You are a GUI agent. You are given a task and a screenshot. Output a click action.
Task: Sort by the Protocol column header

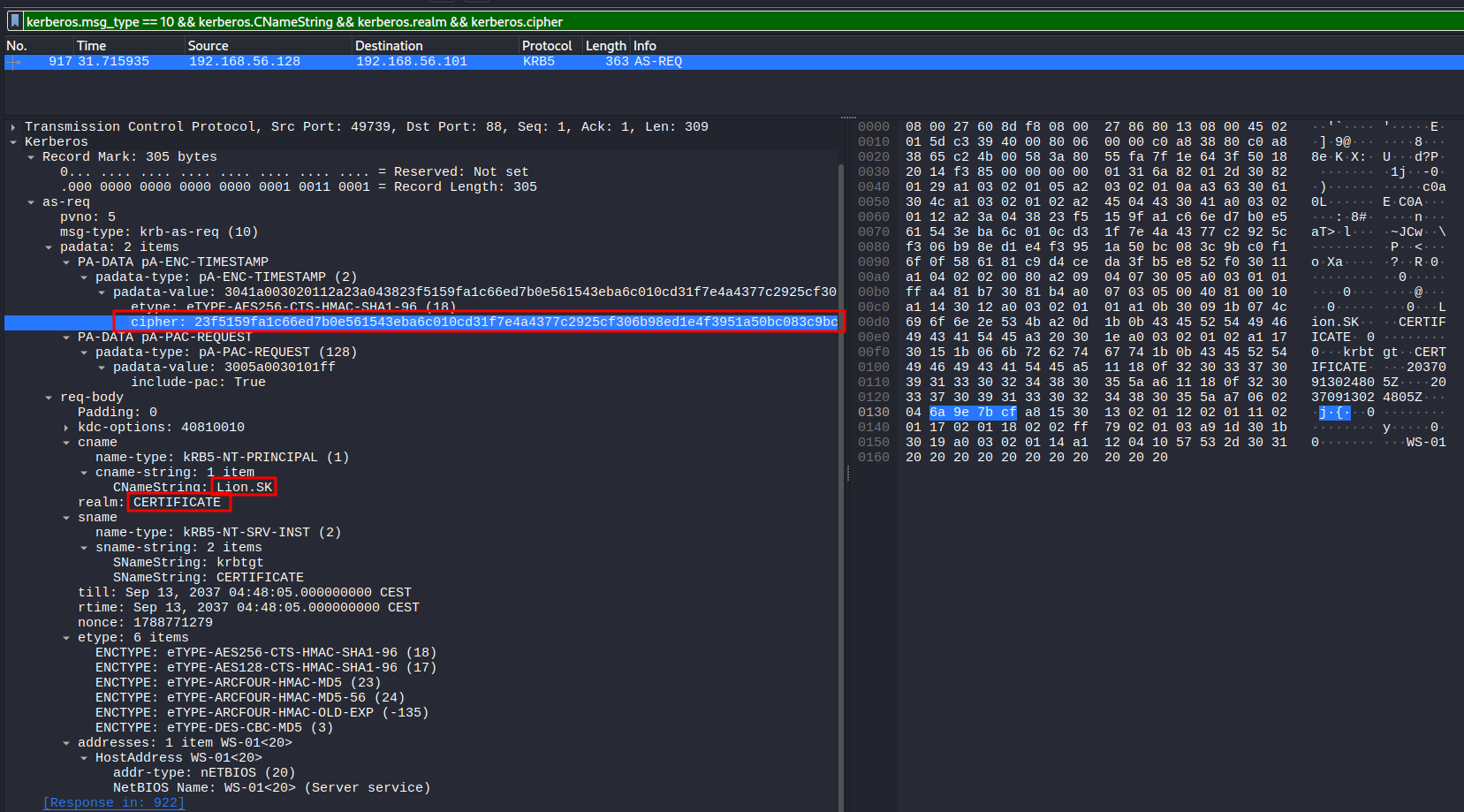coord(547,46)
